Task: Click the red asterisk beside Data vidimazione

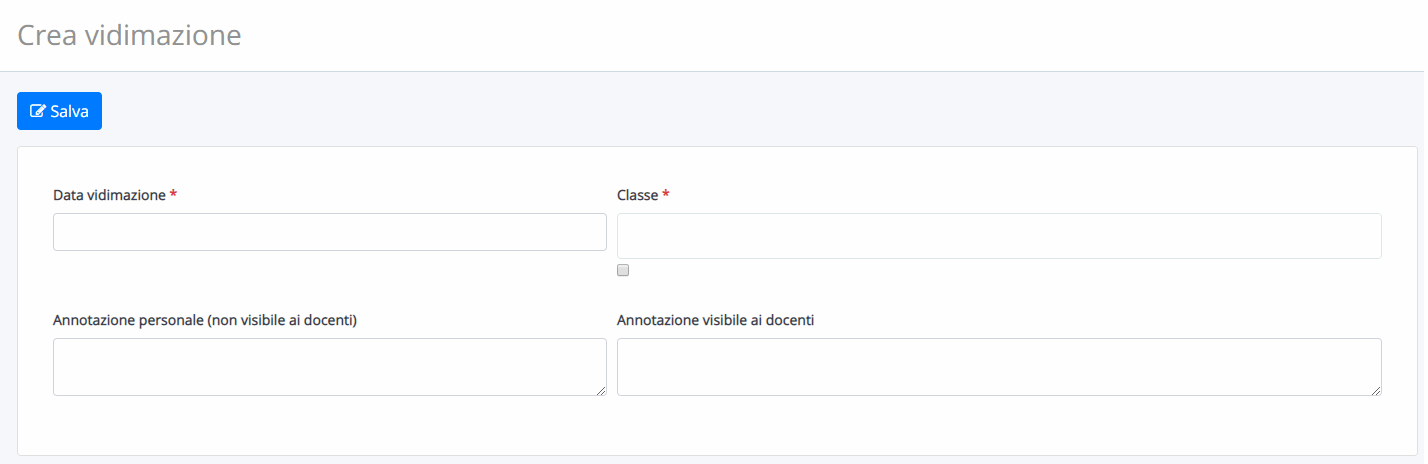Action: pos(173,194)
